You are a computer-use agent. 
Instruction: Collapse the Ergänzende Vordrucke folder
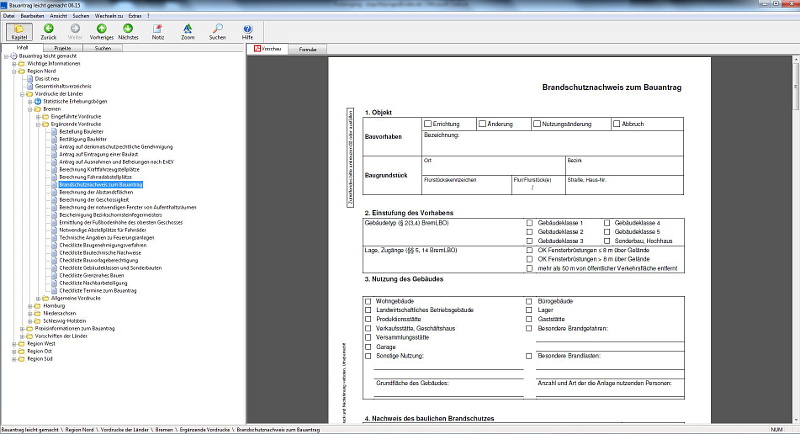pyautogui.click(x=38, y=124)
